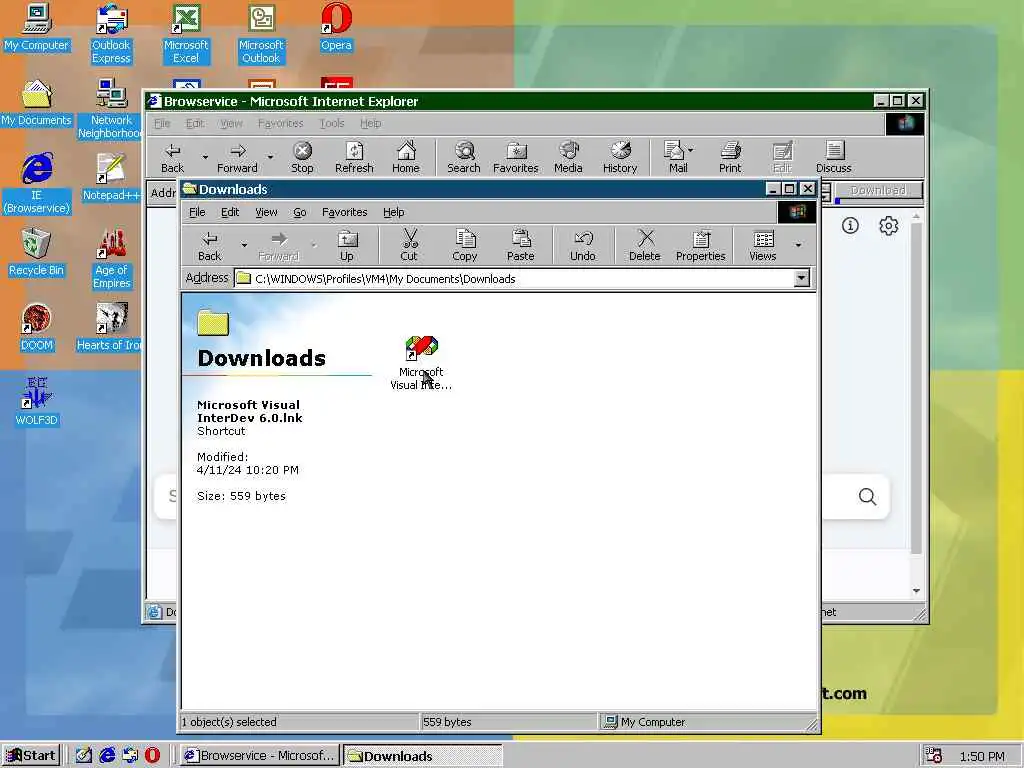Click the Undo icon

[583, 246]
